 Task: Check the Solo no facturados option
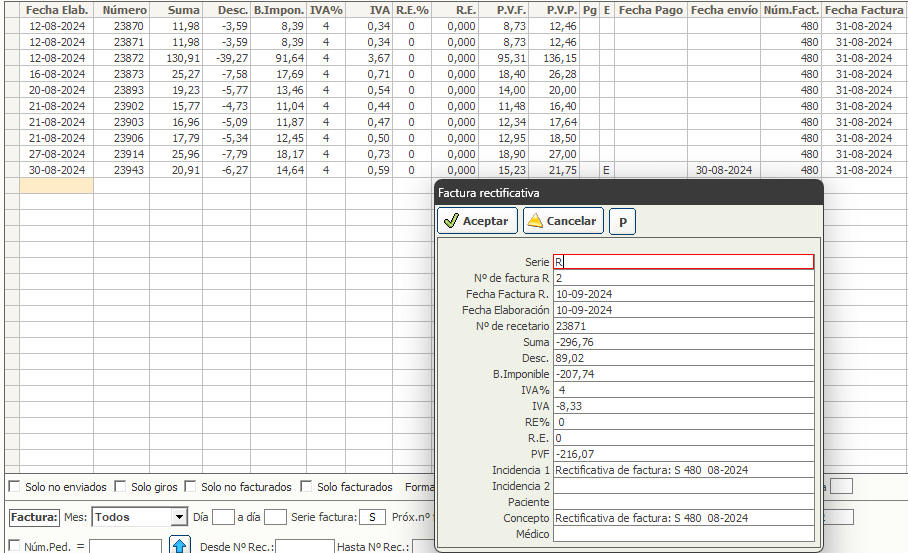(190, 487)
